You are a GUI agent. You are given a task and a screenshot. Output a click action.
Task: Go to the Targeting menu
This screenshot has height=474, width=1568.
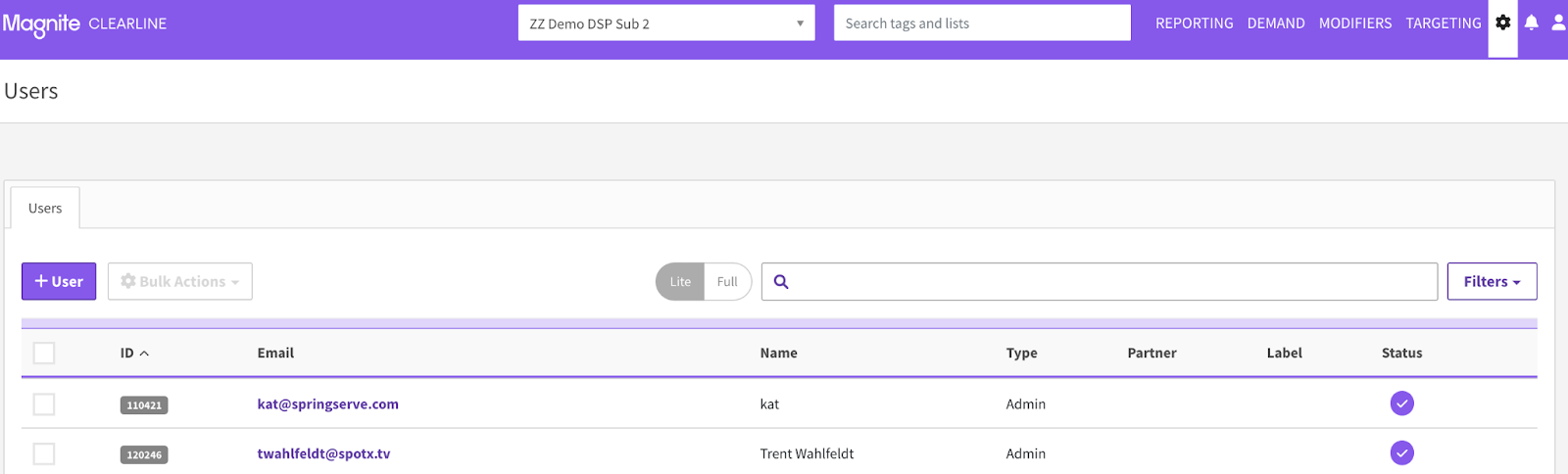click(1443, 24)
